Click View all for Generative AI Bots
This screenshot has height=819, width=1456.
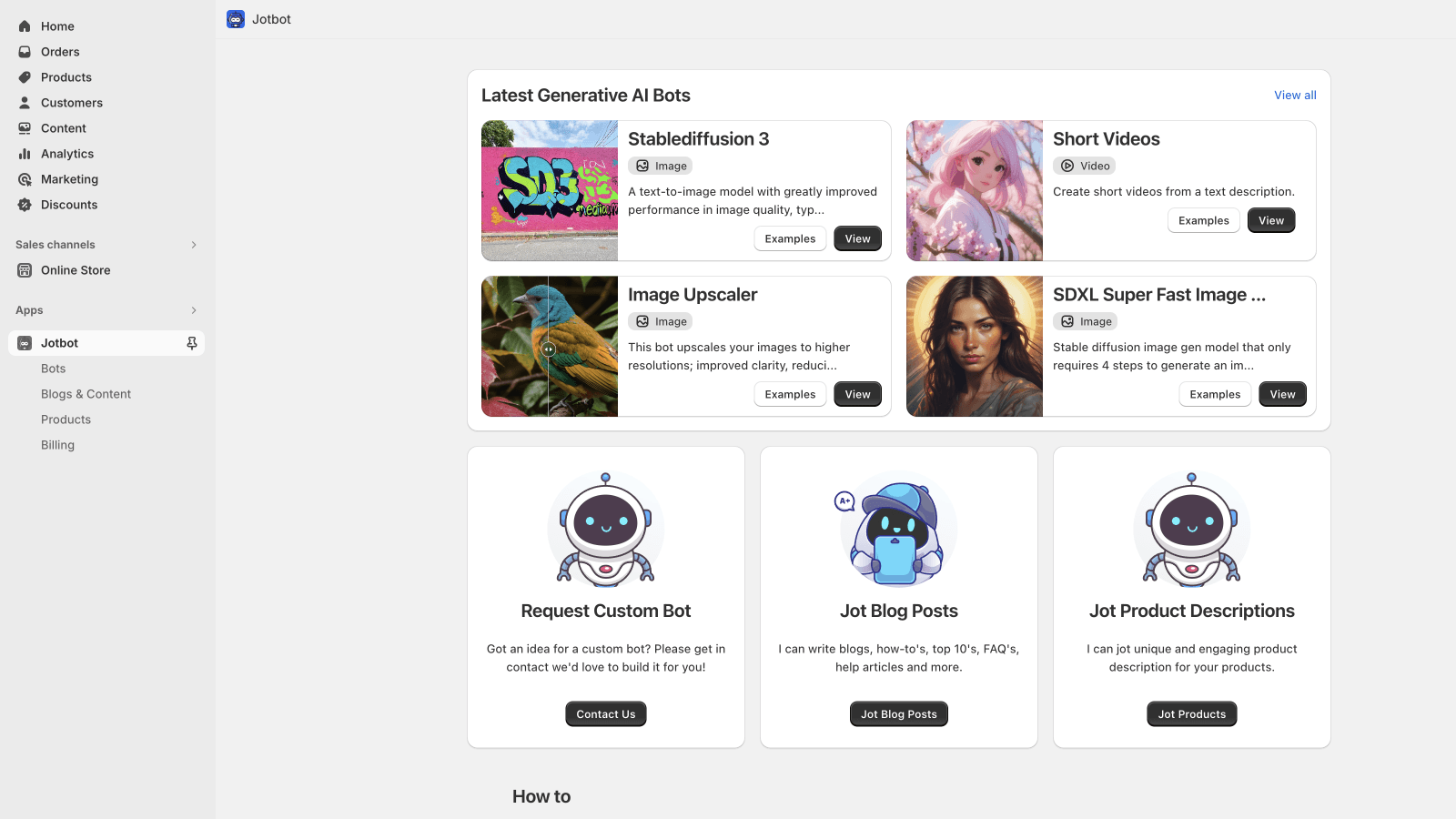[x=1294, y=95]
